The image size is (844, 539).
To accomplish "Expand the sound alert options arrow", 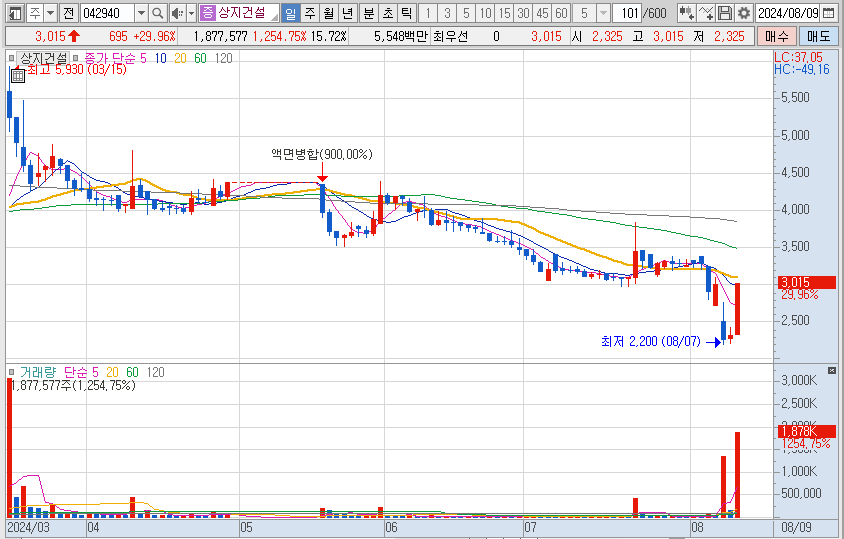I will click(191, 13).
